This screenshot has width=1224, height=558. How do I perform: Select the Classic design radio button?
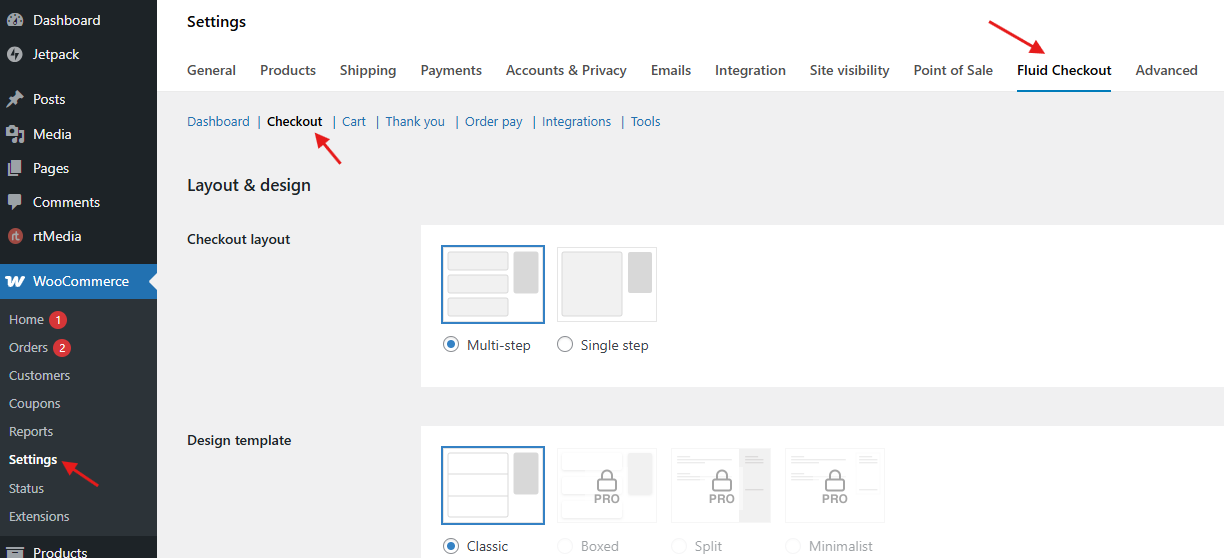pyautogui.click(x=451, y=546)
